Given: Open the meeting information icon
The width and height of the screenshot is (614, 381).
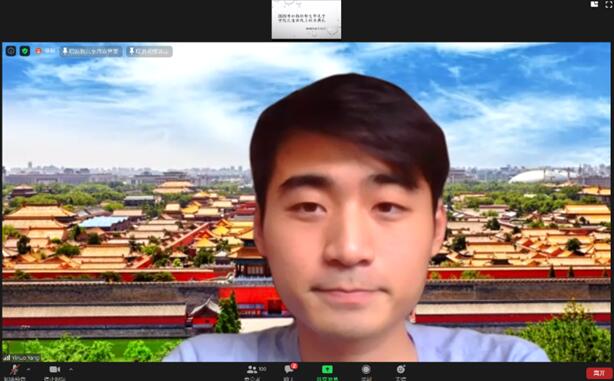Looking at the screenshot, I should pyautogui.click(x=11, y=51).
